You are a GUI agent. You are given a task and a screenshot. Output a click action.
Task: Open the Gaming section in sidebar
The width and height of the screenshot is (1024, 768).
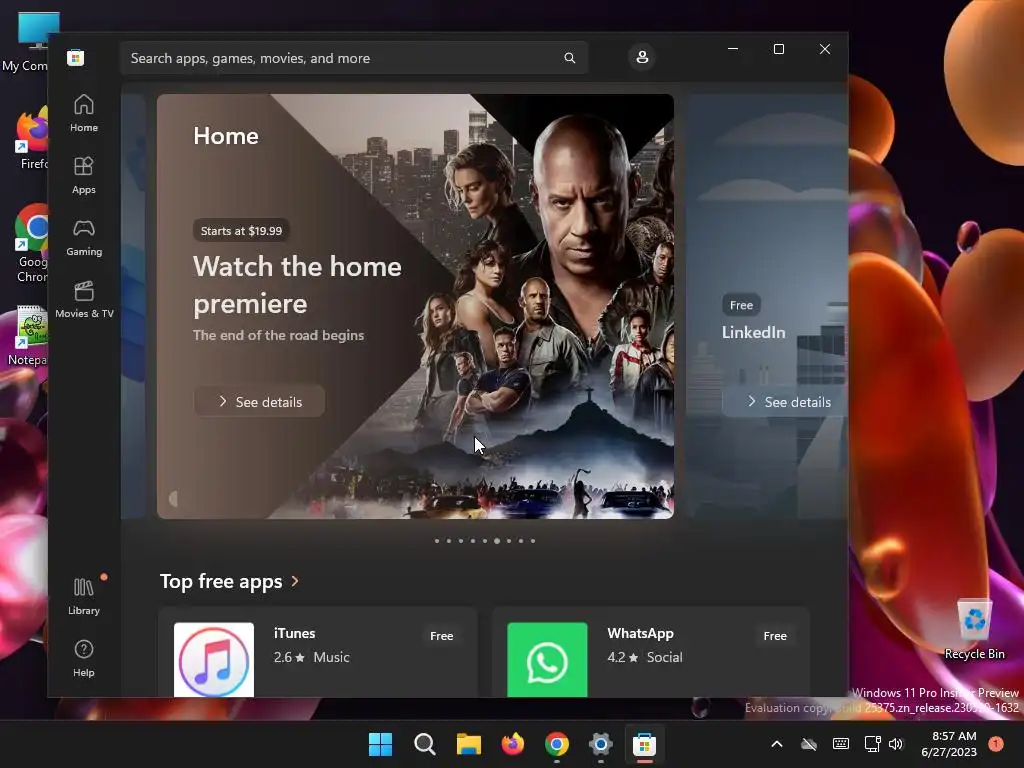coord(84,238)
